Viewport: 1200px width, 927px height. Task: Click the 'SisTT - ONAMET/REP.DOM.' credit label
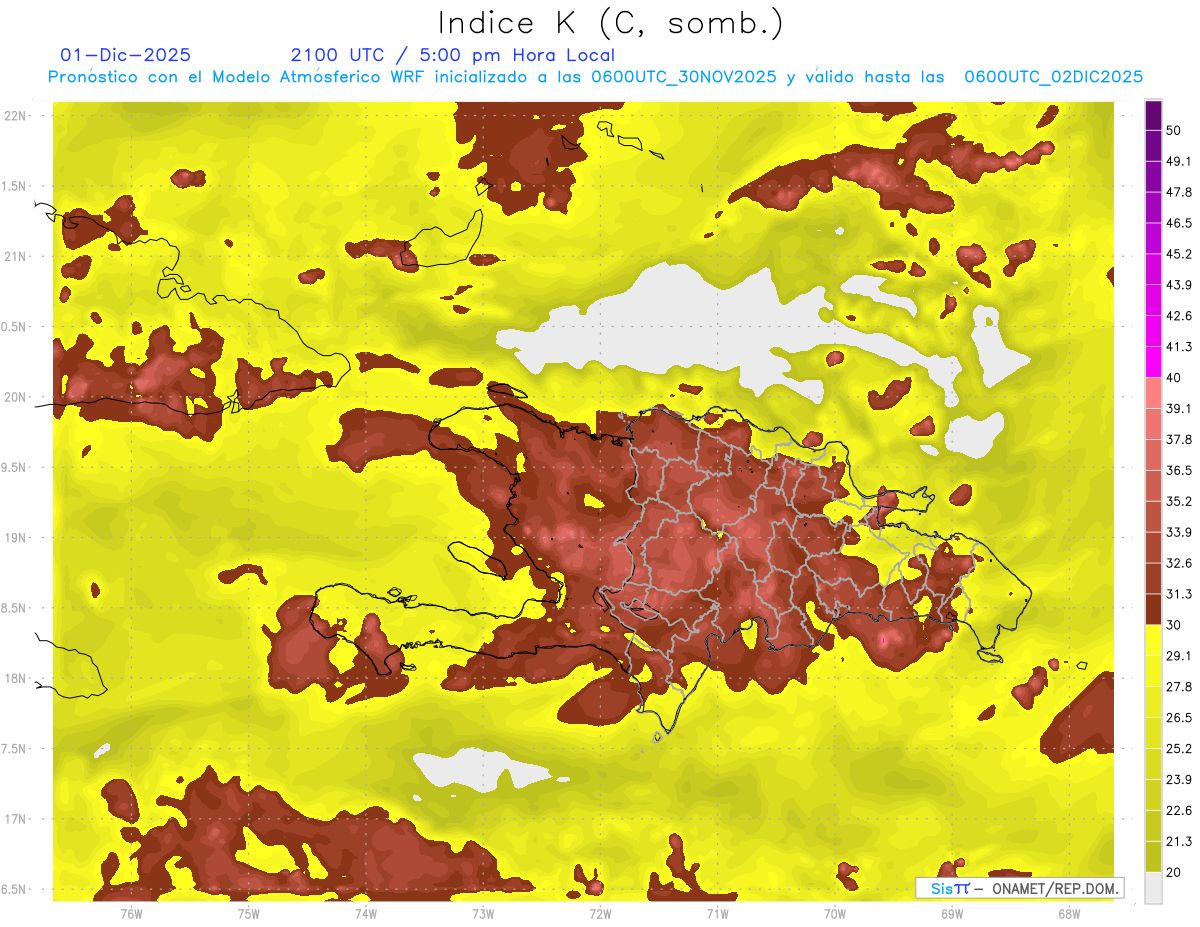1020,888
